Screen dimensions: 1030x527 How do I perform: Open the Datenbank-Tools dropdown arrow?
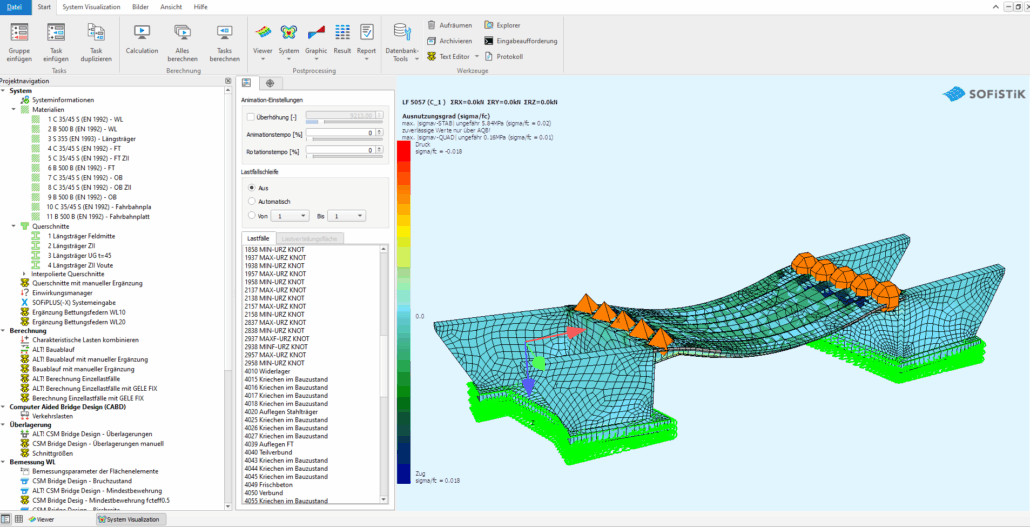click(x=416, y=58)
